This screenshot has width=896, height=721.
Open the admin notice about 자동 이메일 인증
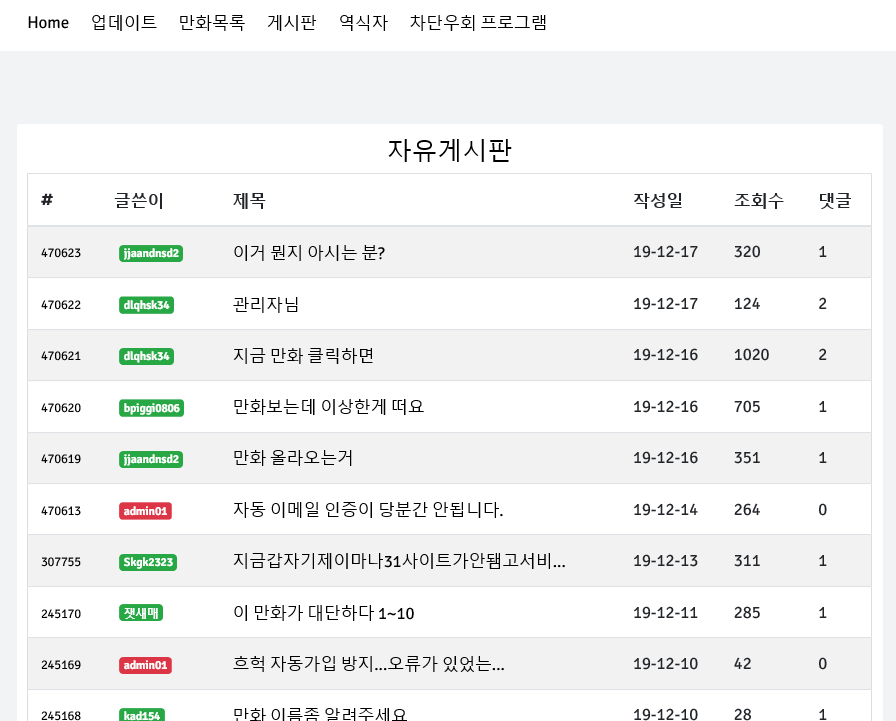click(368, 510)
